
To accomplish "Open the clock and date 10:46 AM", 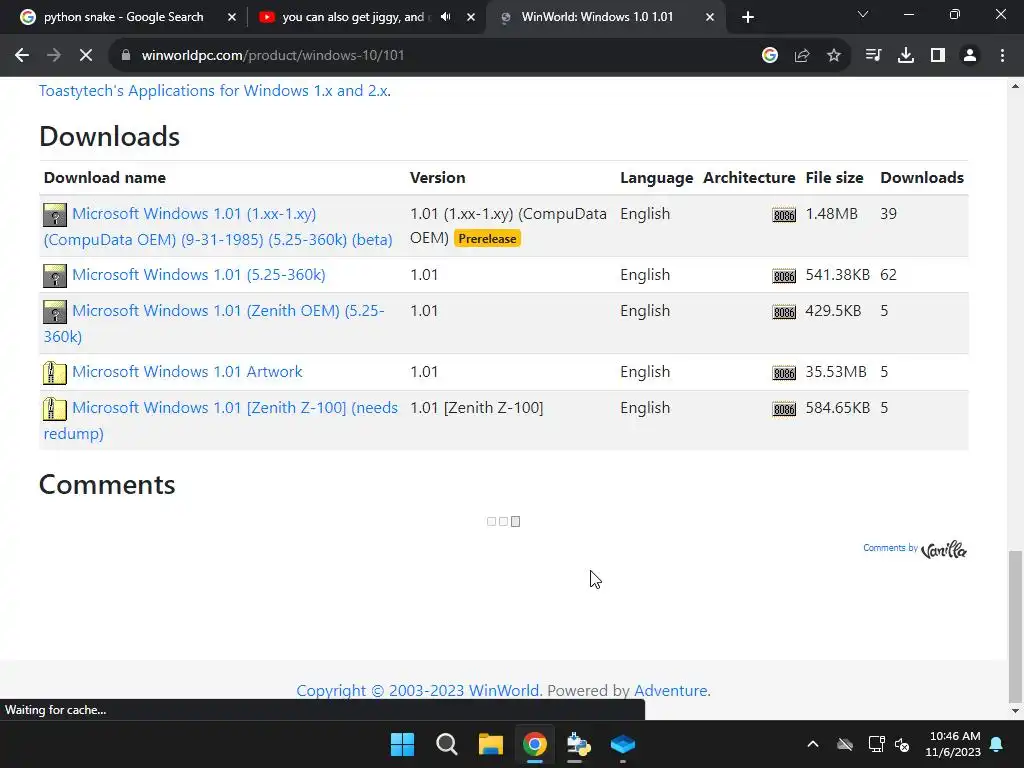I will click(x=953, y=744).
